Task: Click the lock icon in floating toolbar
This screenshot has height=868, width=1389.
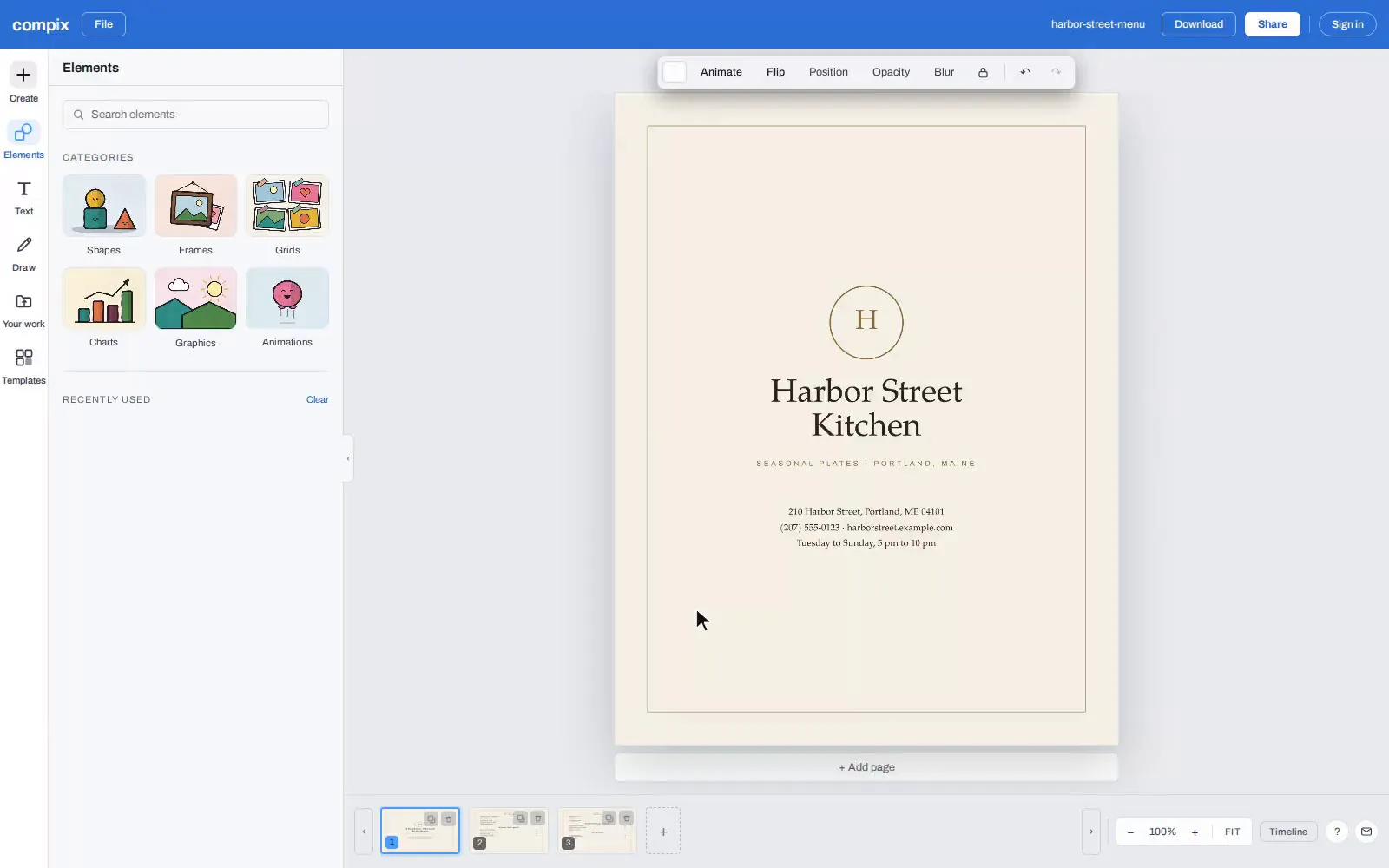Action: pyautogui.click(x=983, y=72)
